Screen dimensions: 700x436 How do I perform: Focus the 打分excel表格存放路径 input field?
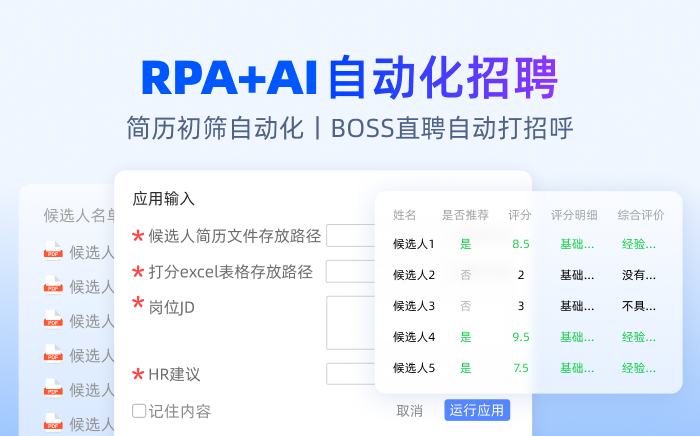point(351,271)
